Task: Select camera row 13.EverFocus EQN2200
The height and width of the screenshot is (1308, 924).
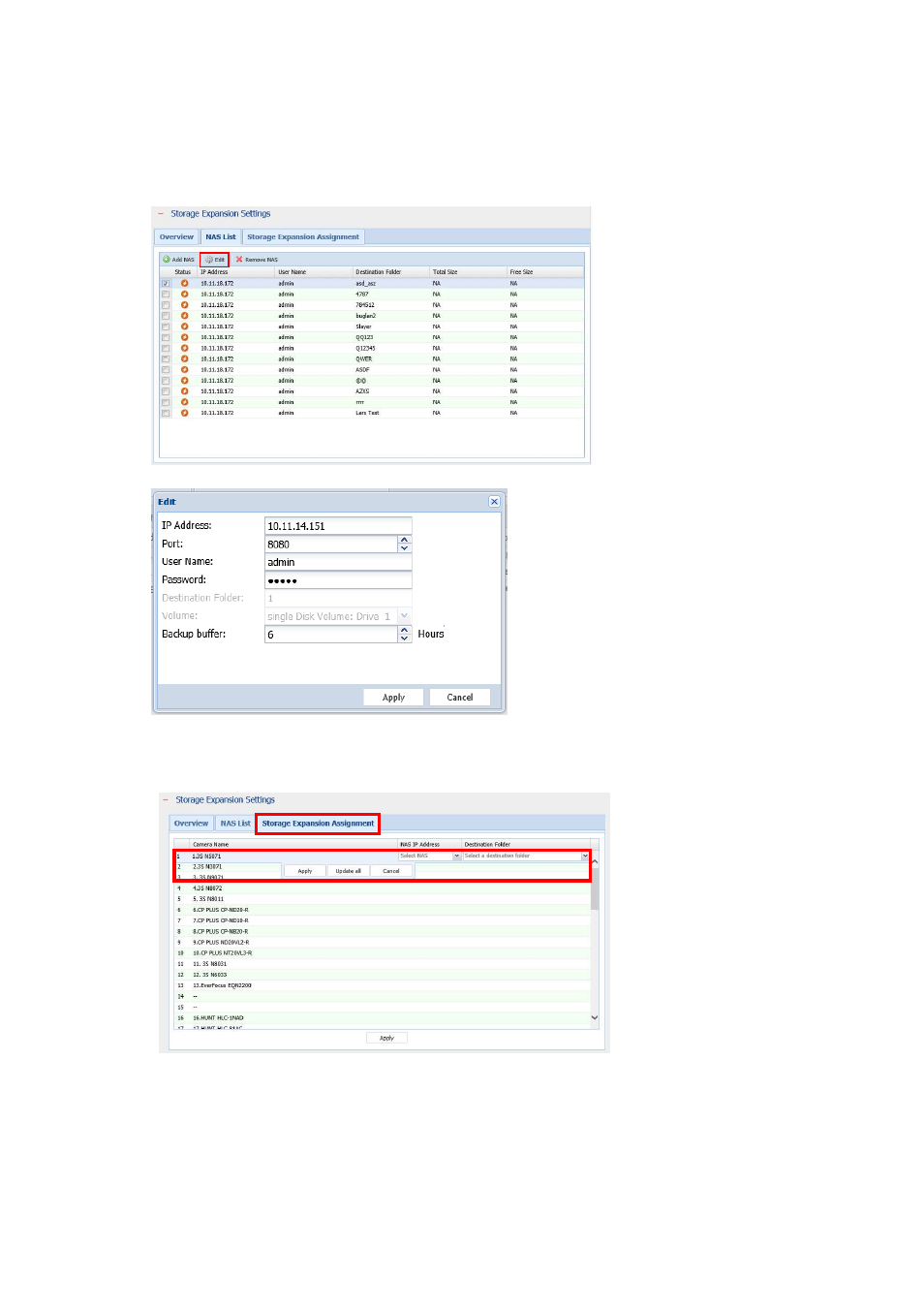Action: tap(383, 985)
